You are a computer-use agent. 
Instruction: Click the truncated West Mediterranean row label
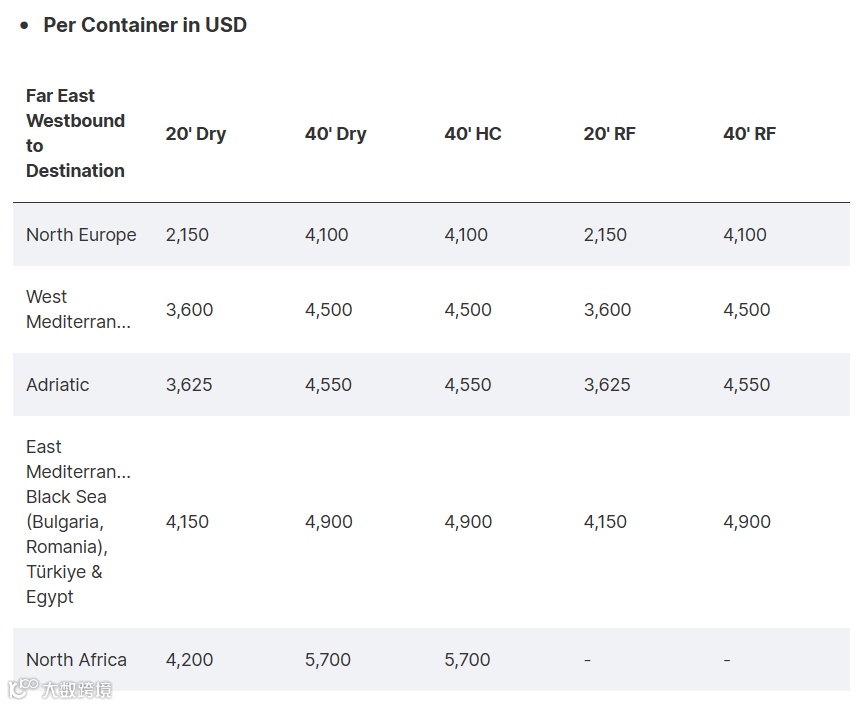pos(78,309)
